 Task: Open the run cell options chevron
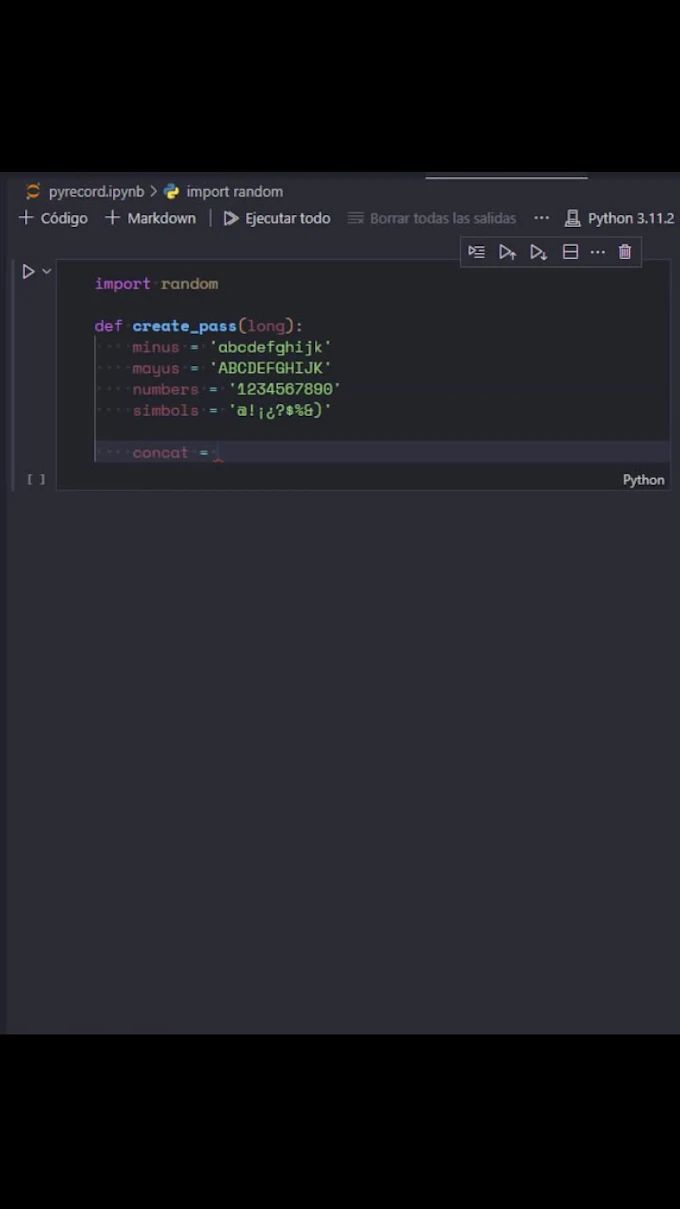coord(46,271)
